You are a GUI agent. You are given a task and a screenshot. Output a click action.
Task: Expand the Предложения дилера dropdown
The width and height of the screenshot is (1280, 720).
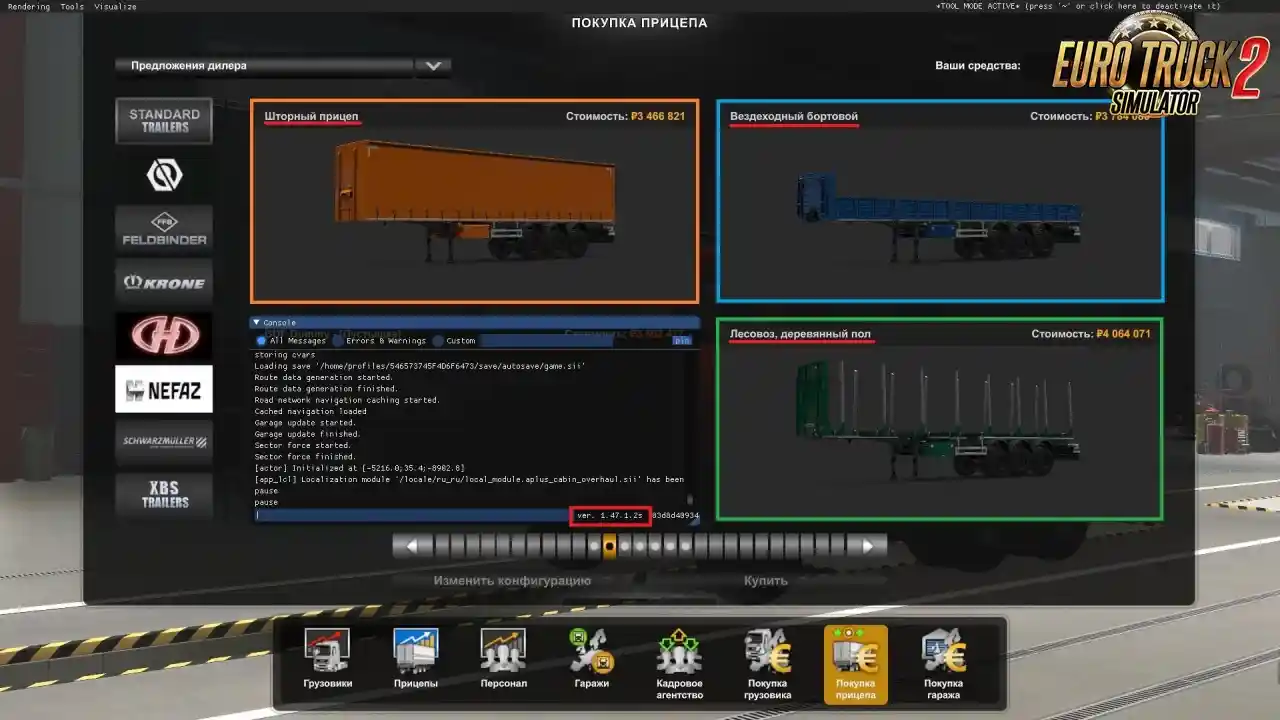(432, 66)
